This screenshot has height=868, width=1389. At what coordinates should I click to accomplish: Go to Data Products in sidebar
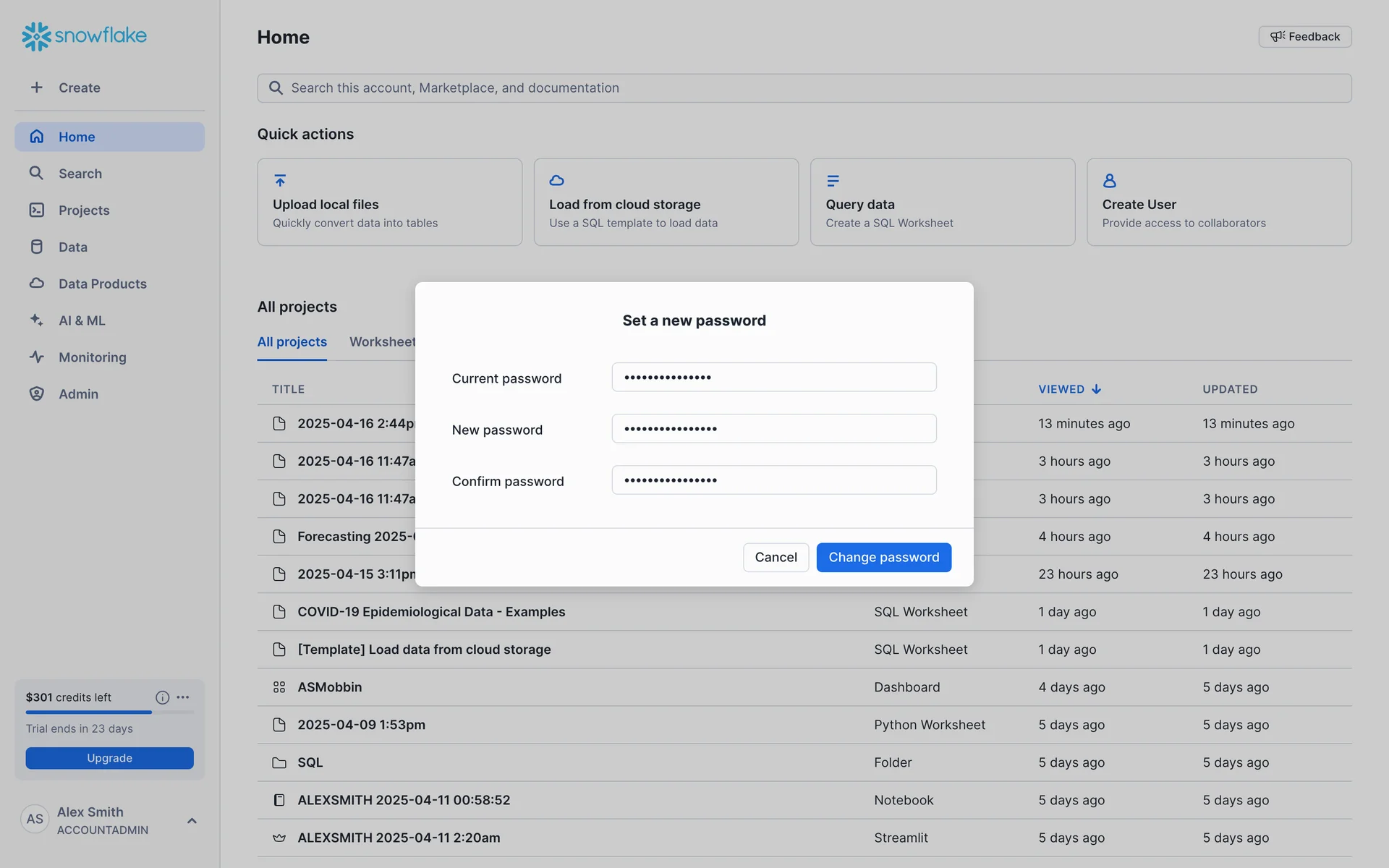click(102, 284)
